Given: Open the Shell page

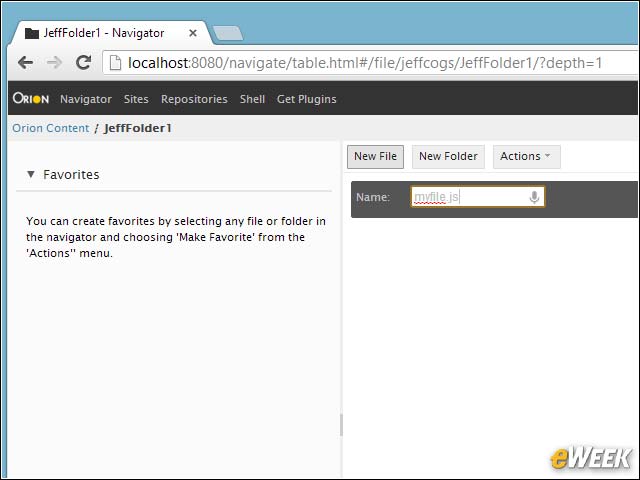Looking at the screenshot, I should 252,99.
